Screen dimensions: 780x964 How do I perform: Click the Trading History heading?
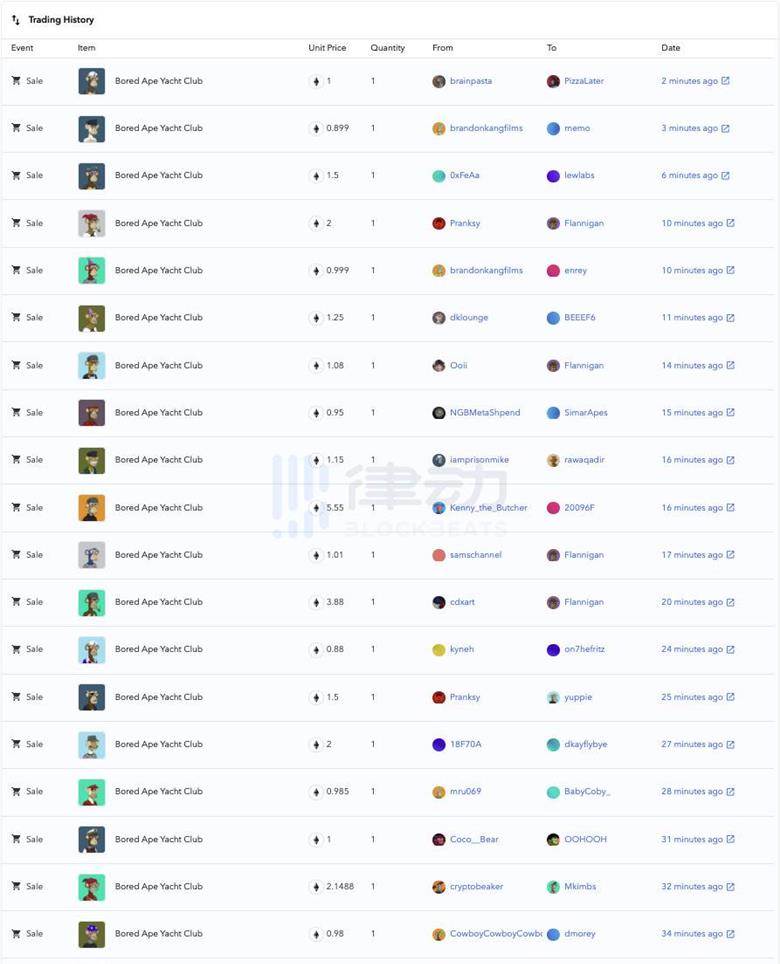pos(61,20)
